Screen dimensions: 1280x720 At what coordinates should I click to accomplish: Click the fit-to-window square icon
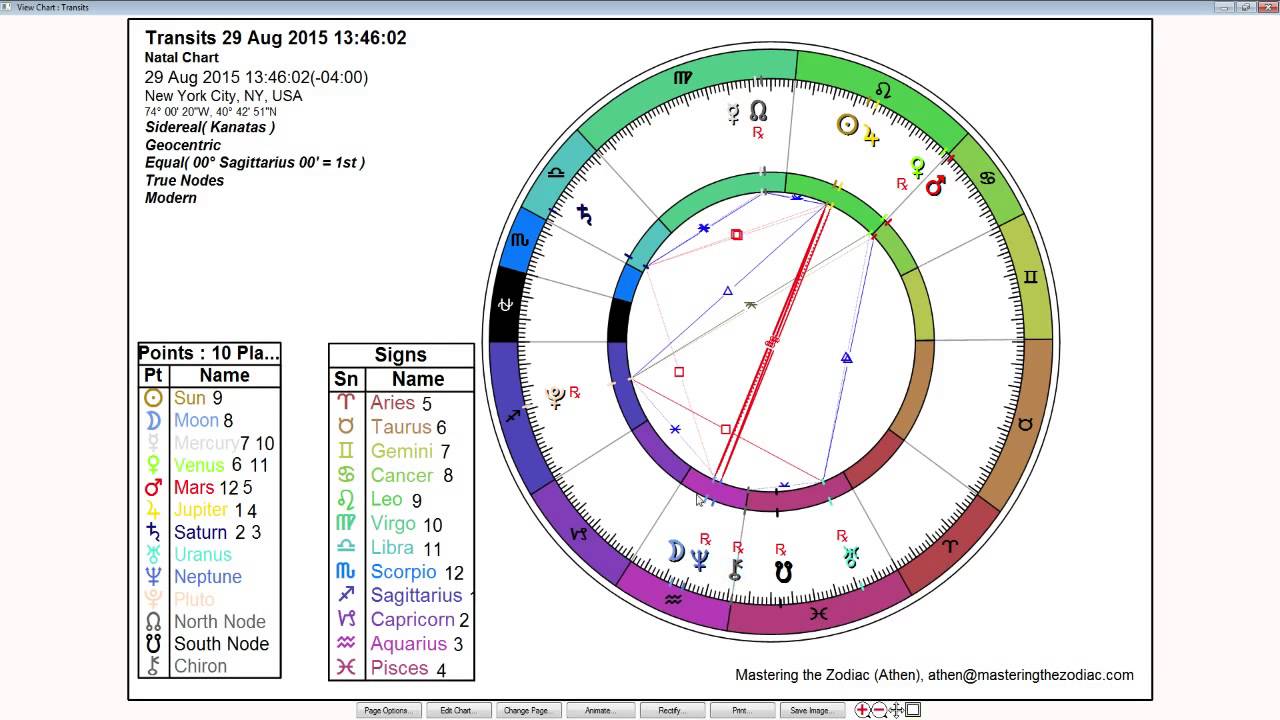coord(913,710)
